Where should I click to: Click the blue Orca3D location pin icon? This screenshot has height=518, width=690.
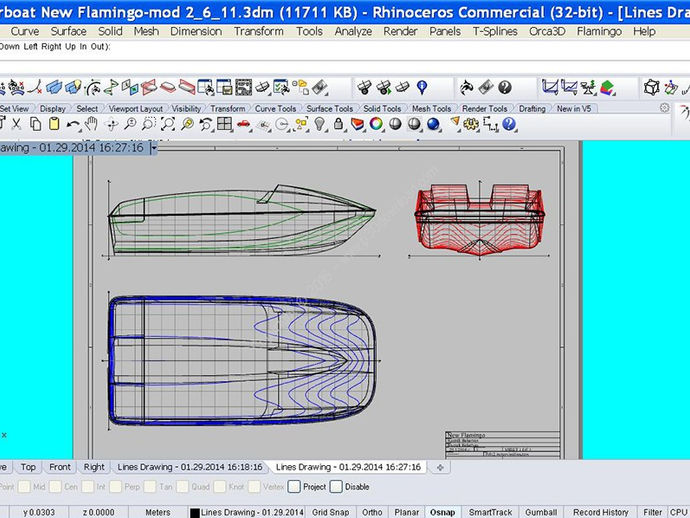coord(422,87)
